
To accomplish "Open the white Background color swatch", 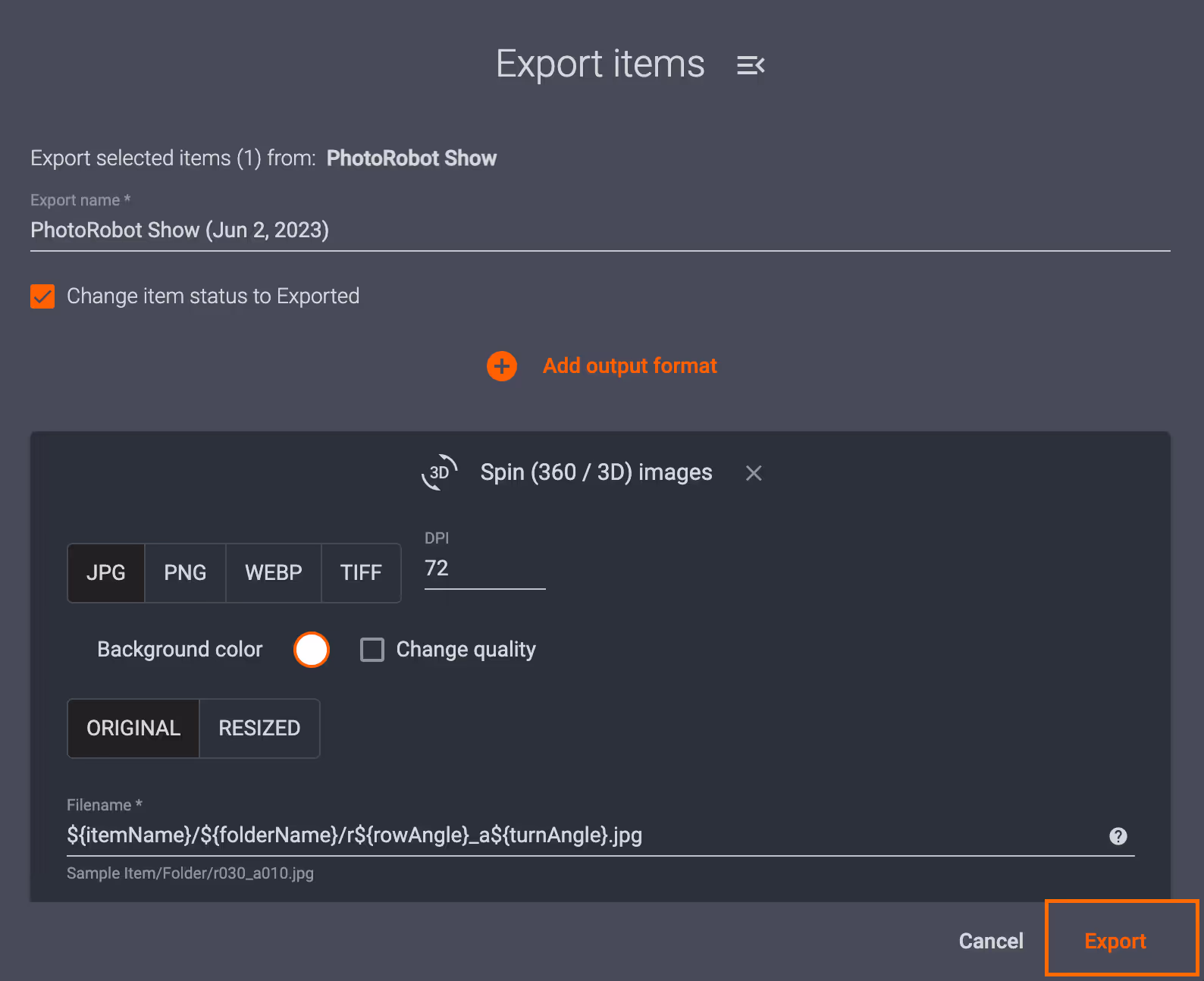I will [x=312, y=650].
